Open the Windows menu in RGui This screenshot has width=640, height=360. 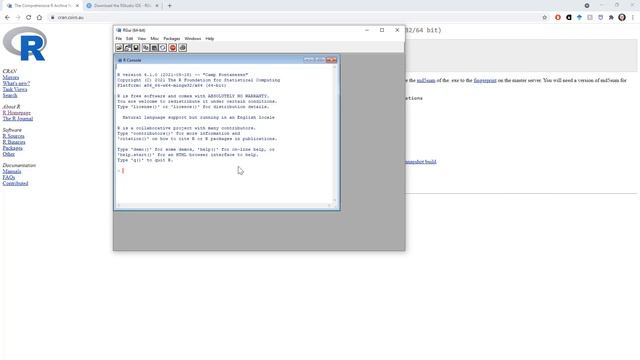[193, 38]
